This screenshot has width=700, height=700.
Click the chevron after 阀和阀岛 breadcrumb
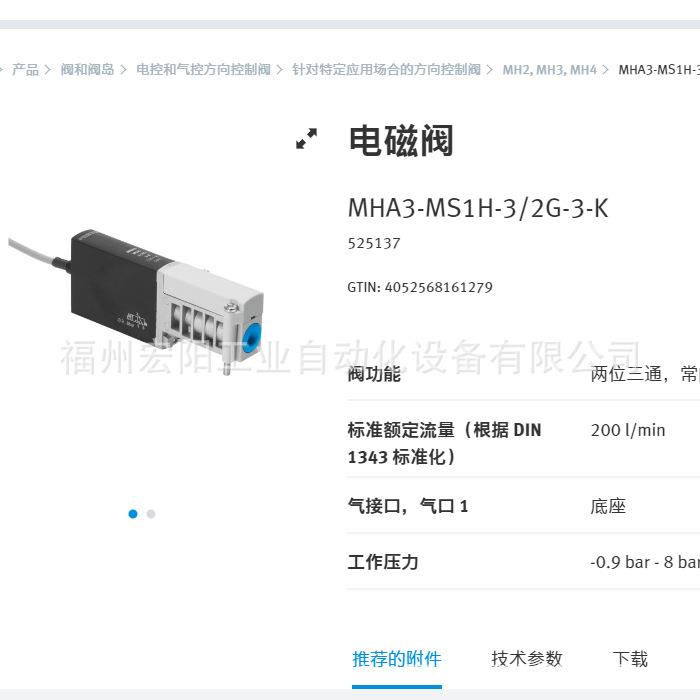pos(124,70)
